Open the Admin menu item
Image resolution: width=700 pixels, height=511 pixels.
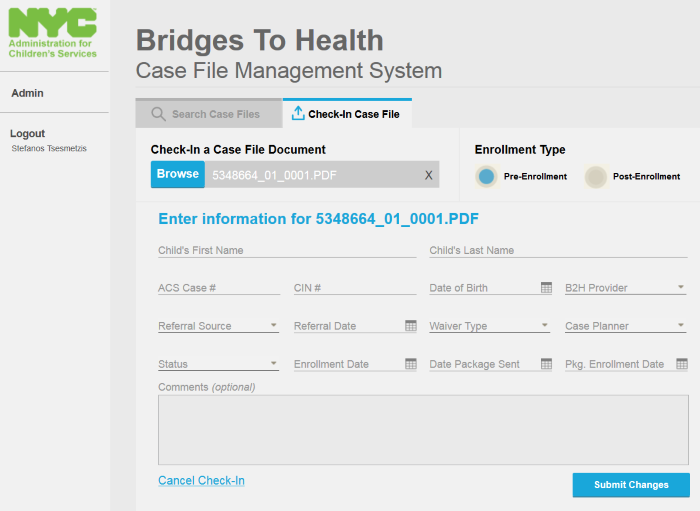pyautogui.click(x=27, y=93)
